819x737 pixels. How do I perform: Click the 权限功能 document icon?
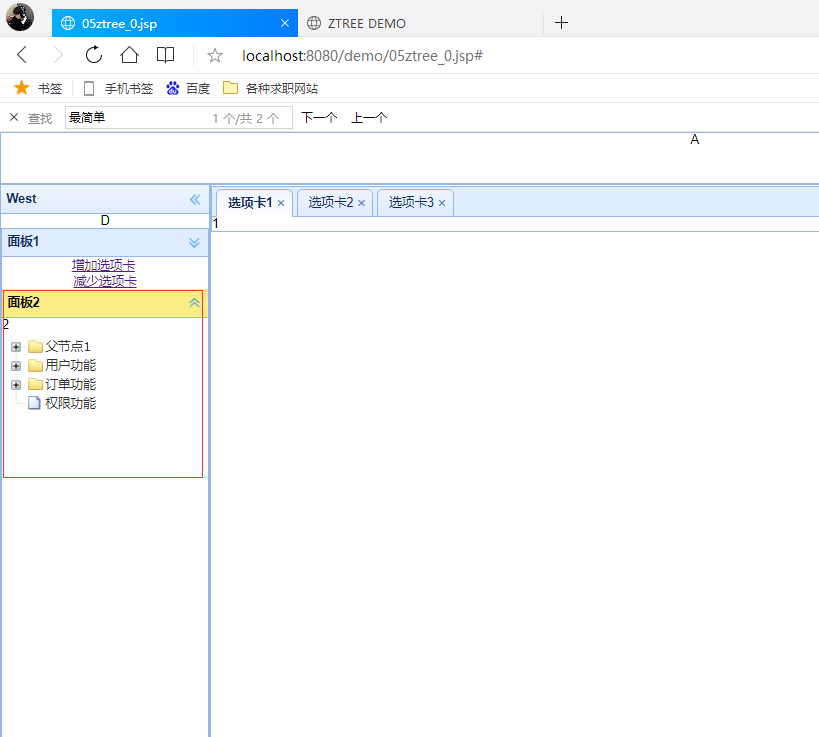(x=34, y=403)
